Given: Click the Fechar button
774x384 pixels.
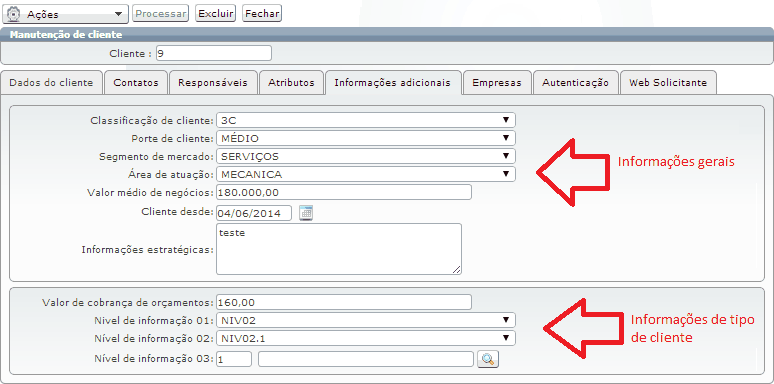Looking at the screenshot, I should click(x=262, y=13).
